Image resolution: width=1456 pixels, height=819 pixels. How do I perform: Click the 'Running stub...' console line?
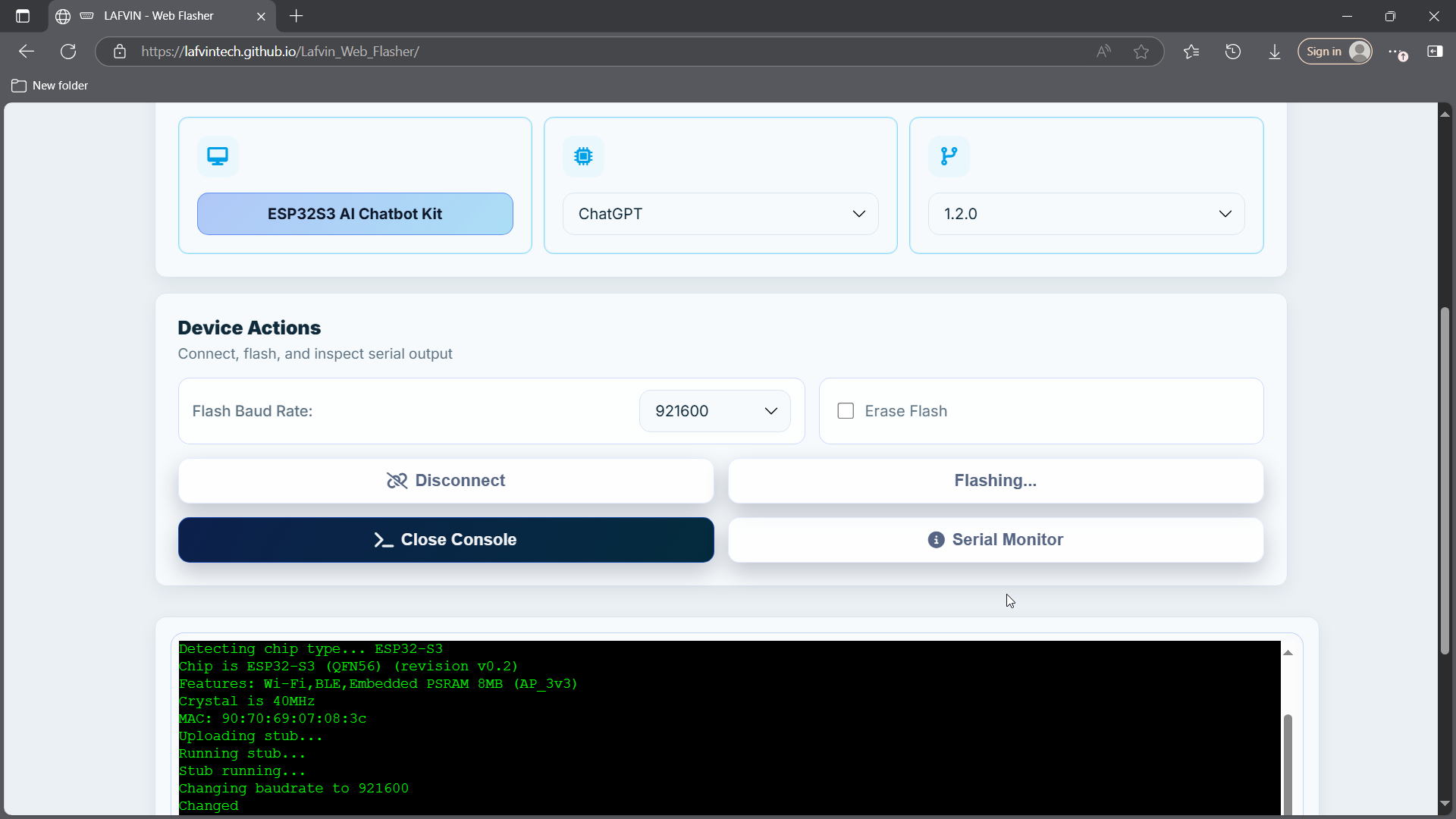(243, 754)
